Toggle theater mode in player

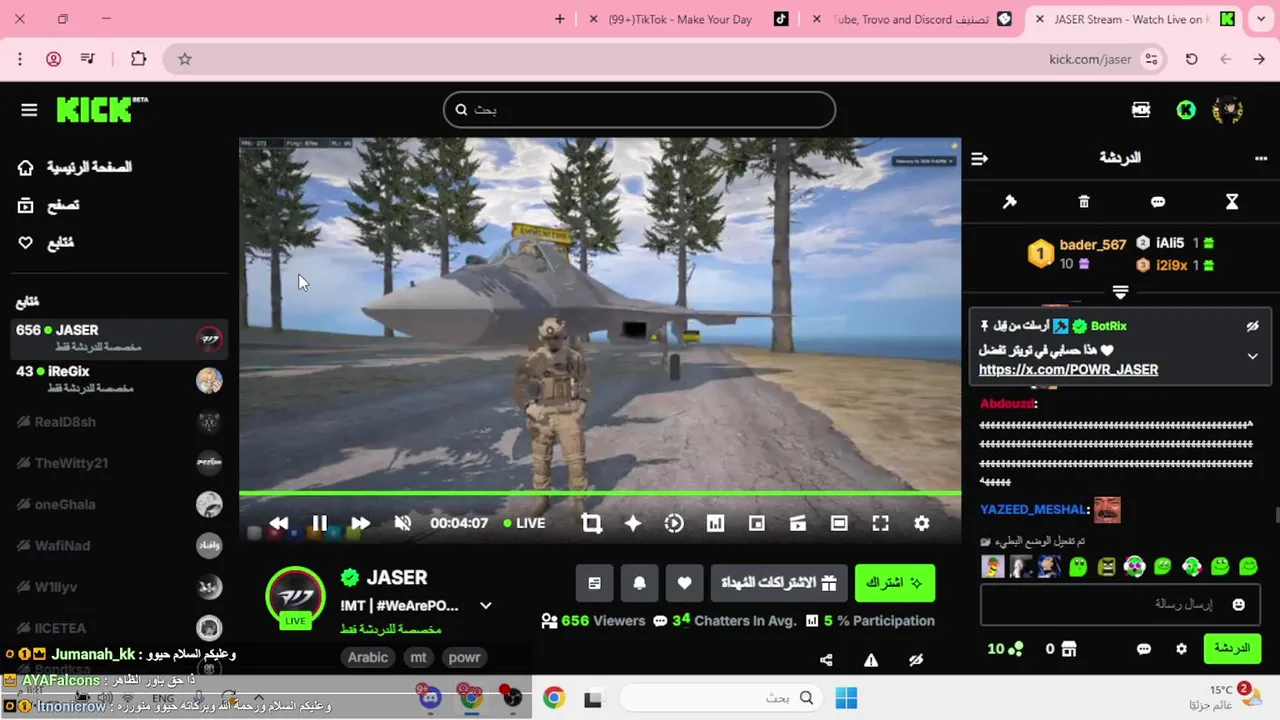(839, 523)
